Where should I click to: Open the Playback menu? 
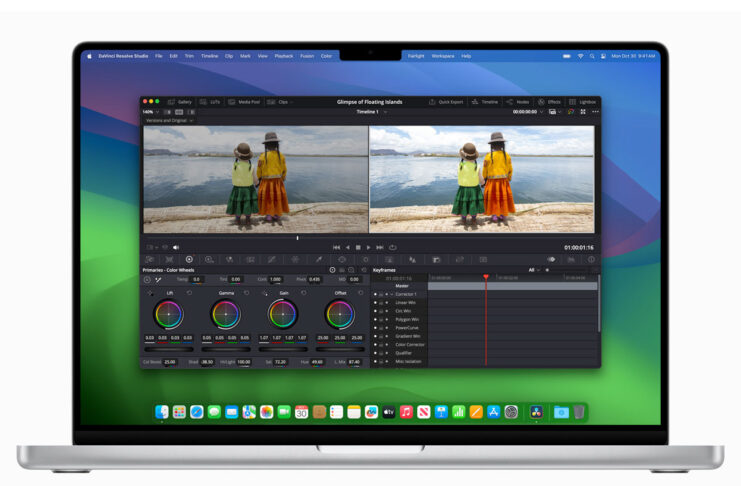coord(284,56)
